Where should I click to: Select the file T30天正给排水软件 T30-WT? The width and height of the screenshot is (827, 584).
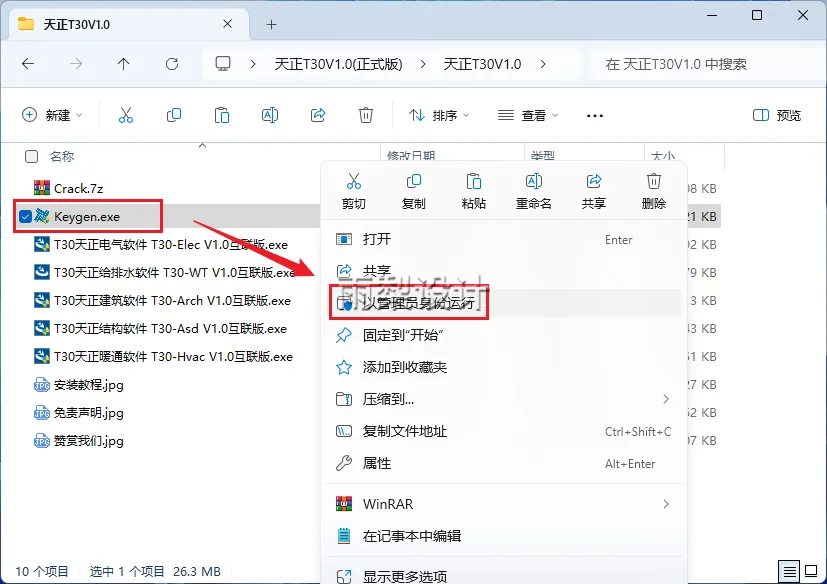(x=174, y=272)
